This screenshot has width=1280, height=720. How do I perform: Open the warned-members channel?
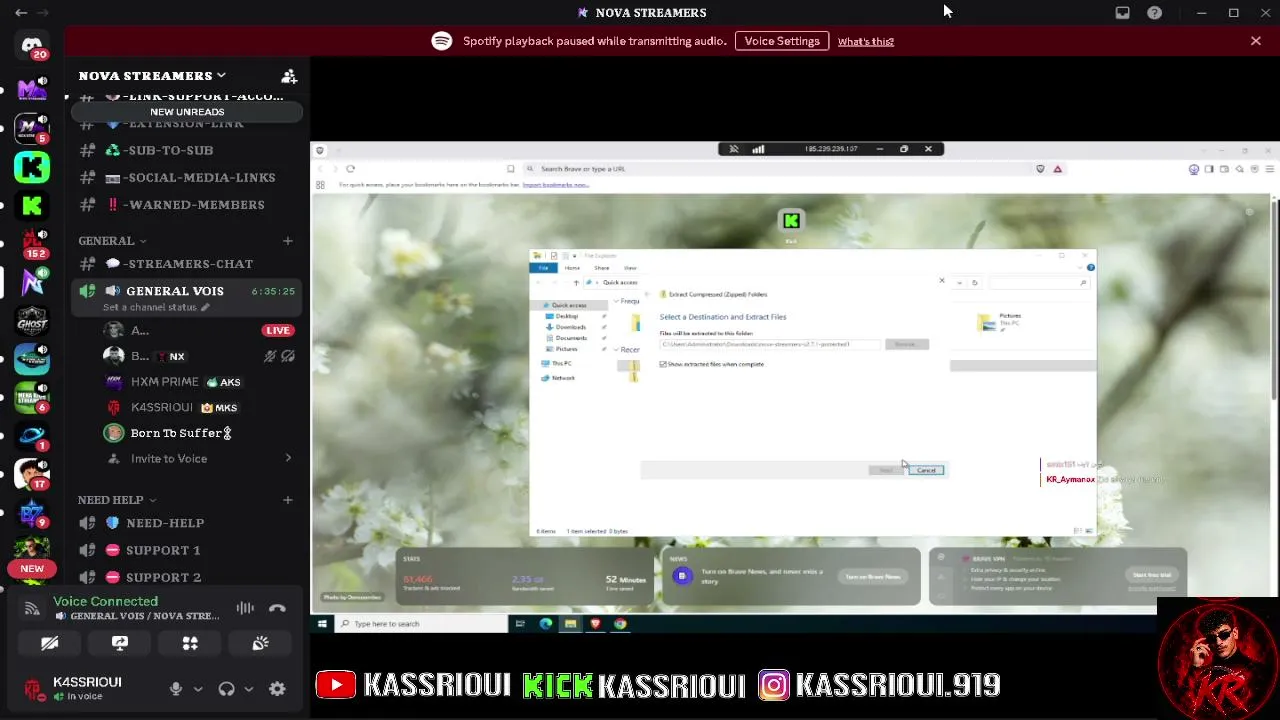tap(186, 205)
